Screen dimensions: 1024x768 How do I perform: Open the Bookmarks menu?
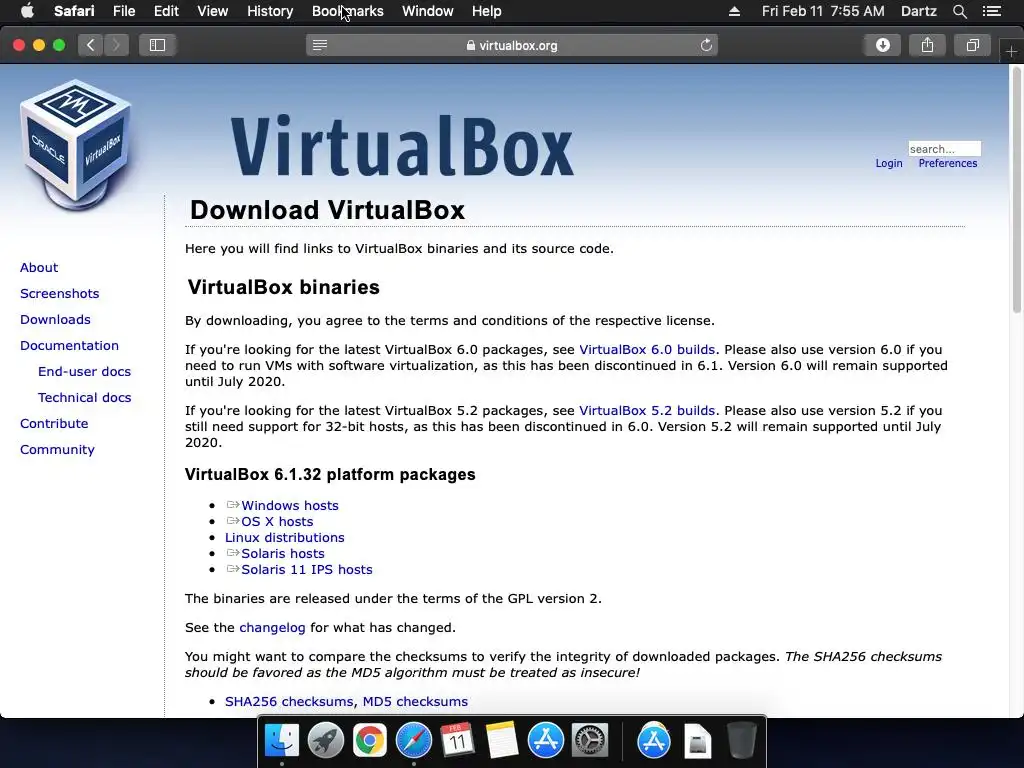pyautogui.click(x=347, y=11)
